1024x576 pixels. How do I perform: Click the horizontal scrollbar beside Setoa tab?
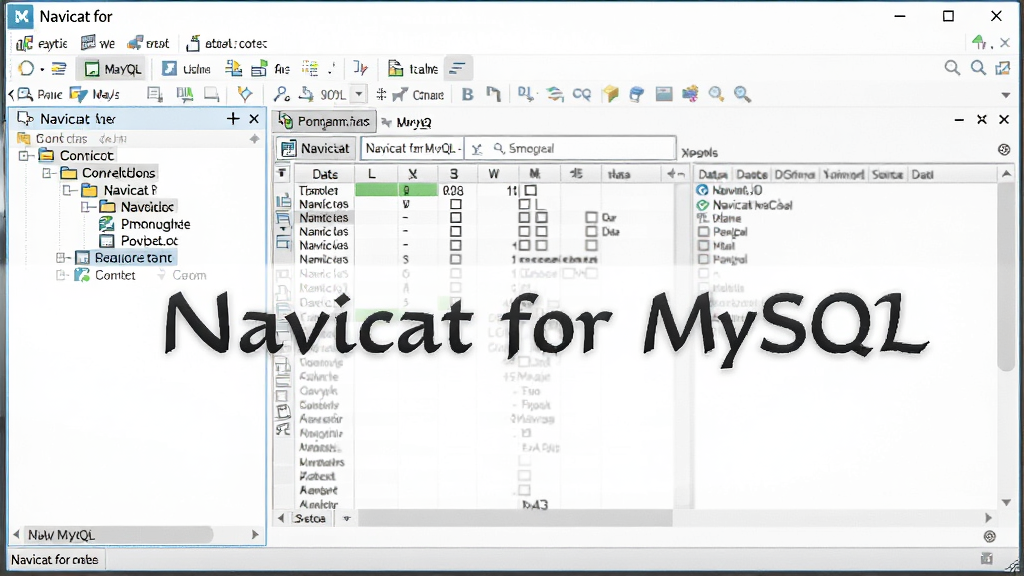click(x=516, y=519)
